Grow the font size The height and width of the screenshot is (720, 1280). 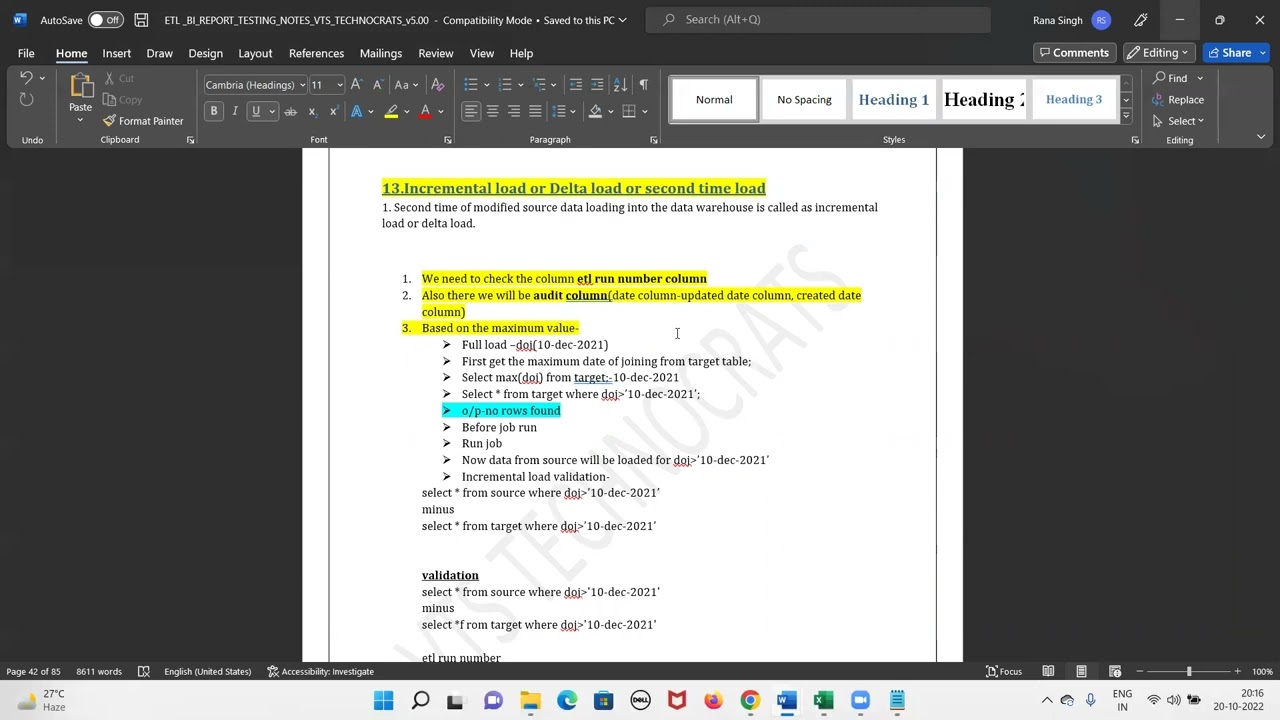click(356, 85)
